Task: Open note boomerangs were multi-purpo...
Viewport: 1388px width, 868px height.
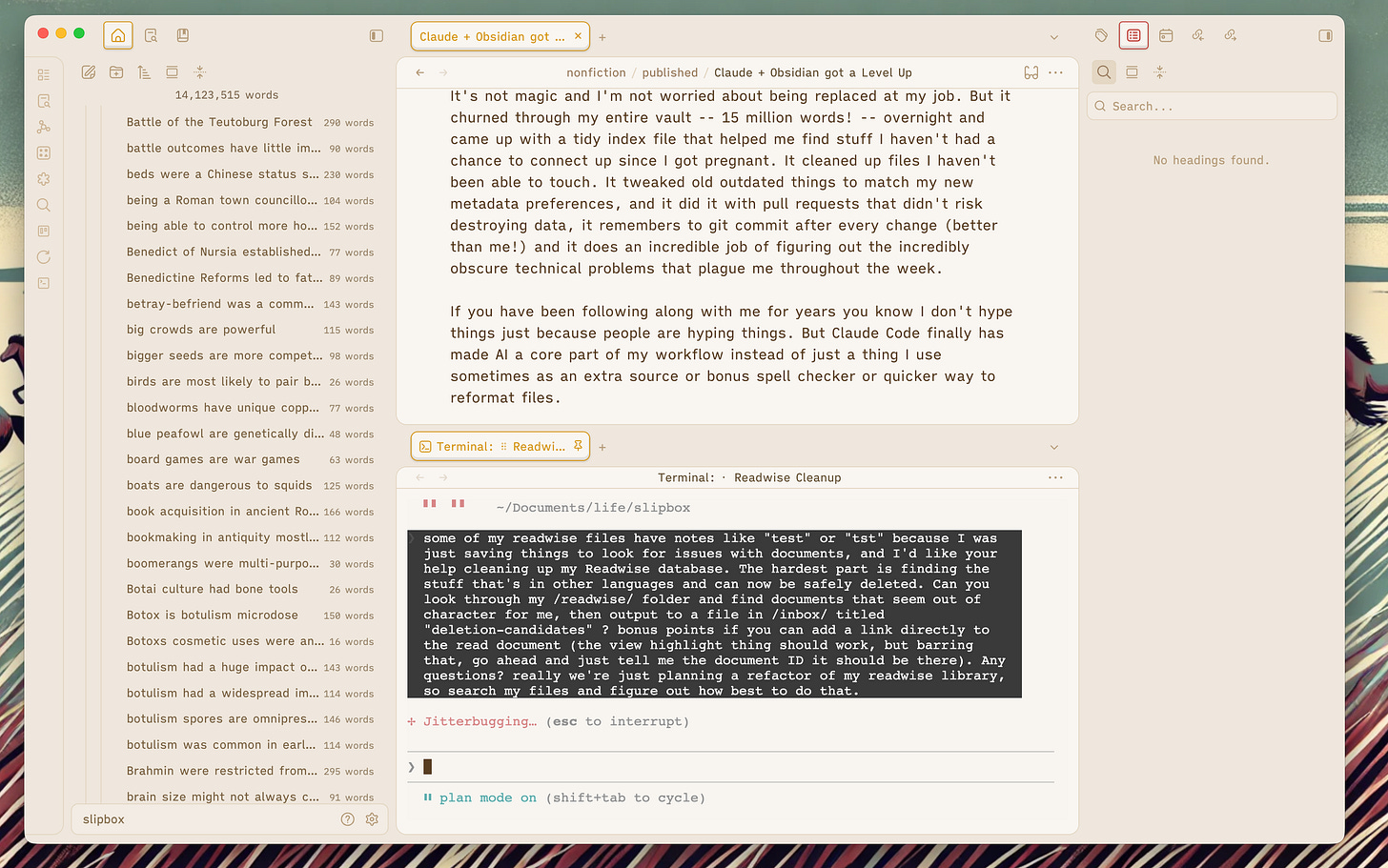Action: 250,563
